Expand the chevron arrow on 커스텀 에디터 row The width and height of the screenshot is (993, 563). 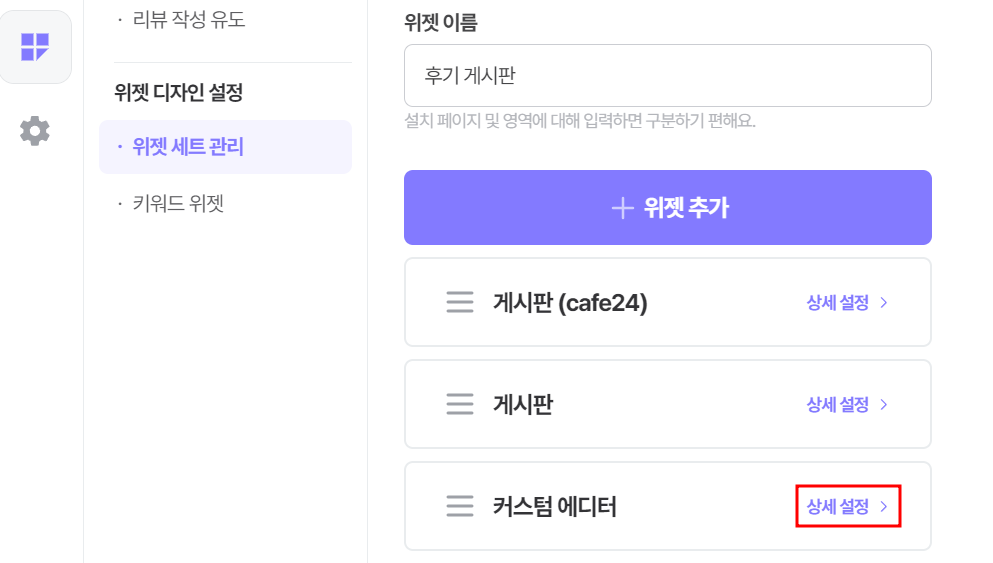click(884, 507)
